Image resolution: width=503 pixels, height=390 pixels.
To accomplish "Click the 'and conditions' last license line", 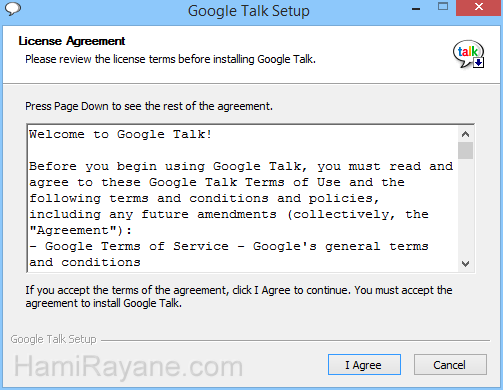I will tap(85, 262).
